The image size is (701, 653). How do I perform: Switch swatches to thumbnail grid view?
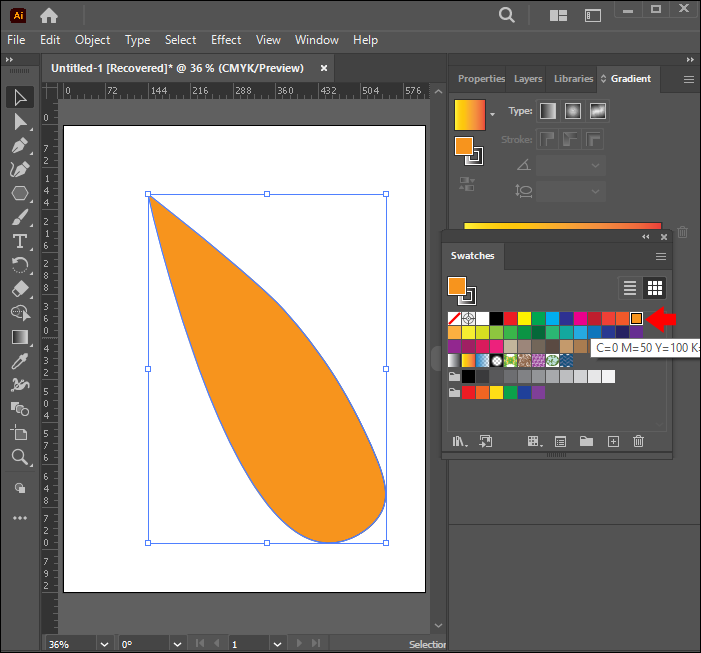click(655, 288)
